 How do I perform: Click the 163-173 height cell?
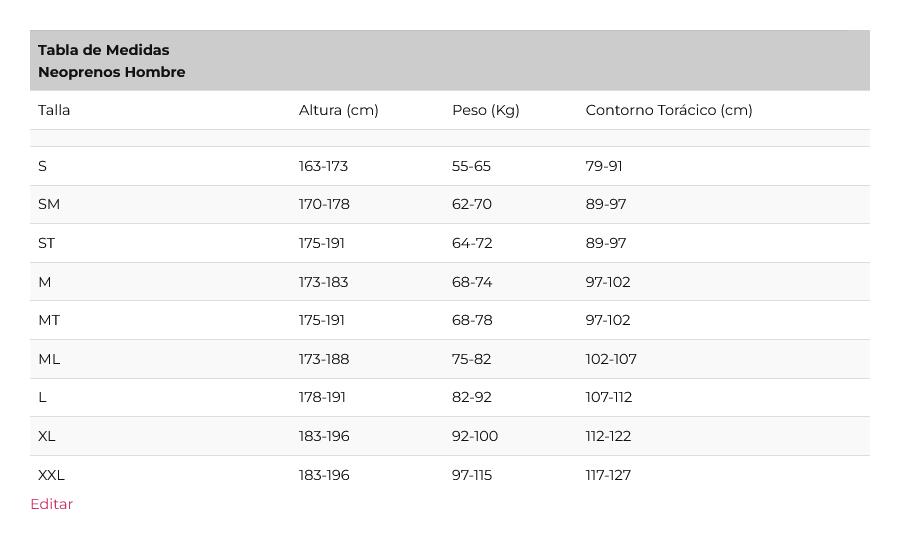coord(323,166)
